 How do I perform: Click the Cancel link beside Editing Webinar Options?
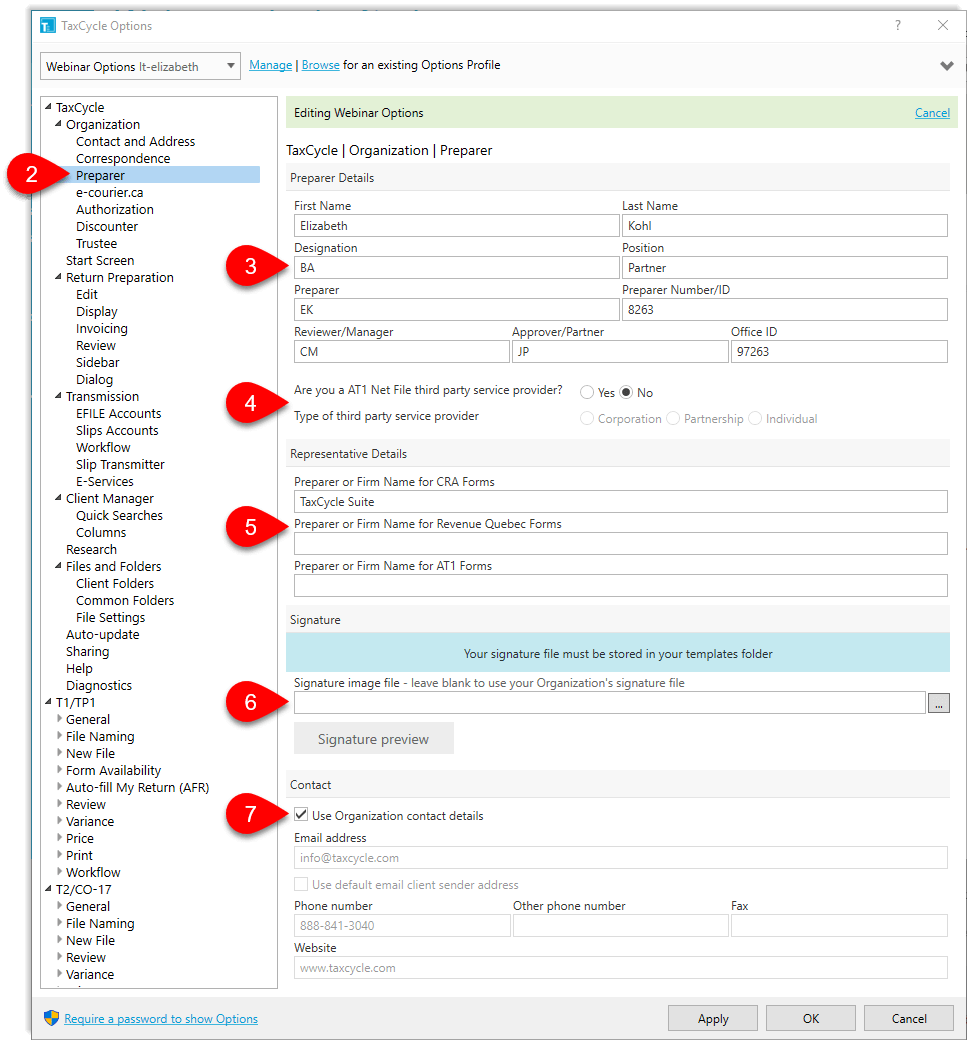point(932,113)
